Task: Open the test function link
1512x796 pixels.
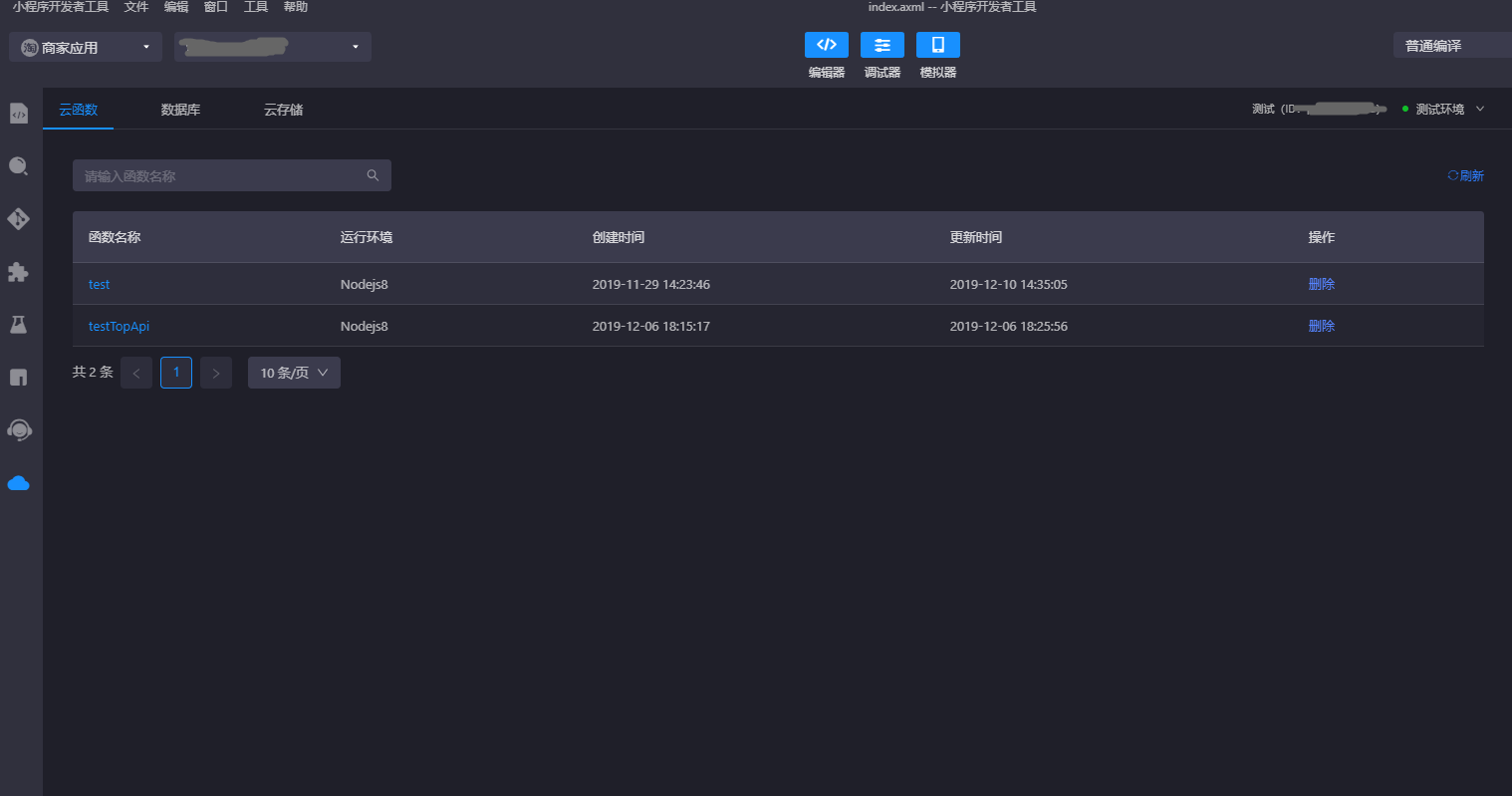Action: pyautogui.click(x=99, y=284)
